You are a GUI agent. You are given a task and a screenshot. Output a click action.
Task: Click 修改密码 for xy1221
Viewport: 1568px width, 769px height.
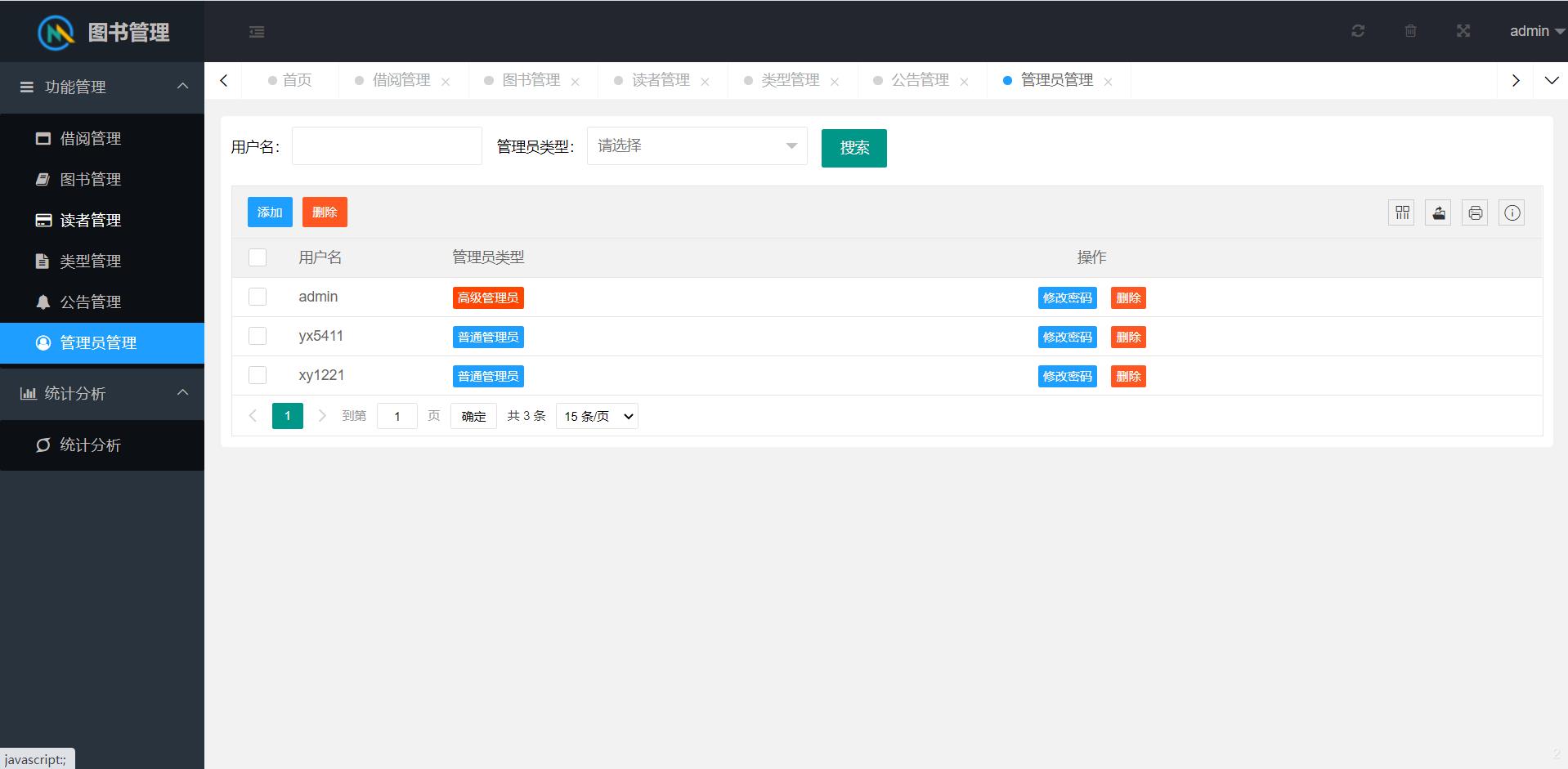pyautogui.click(x=1068, y=377)
